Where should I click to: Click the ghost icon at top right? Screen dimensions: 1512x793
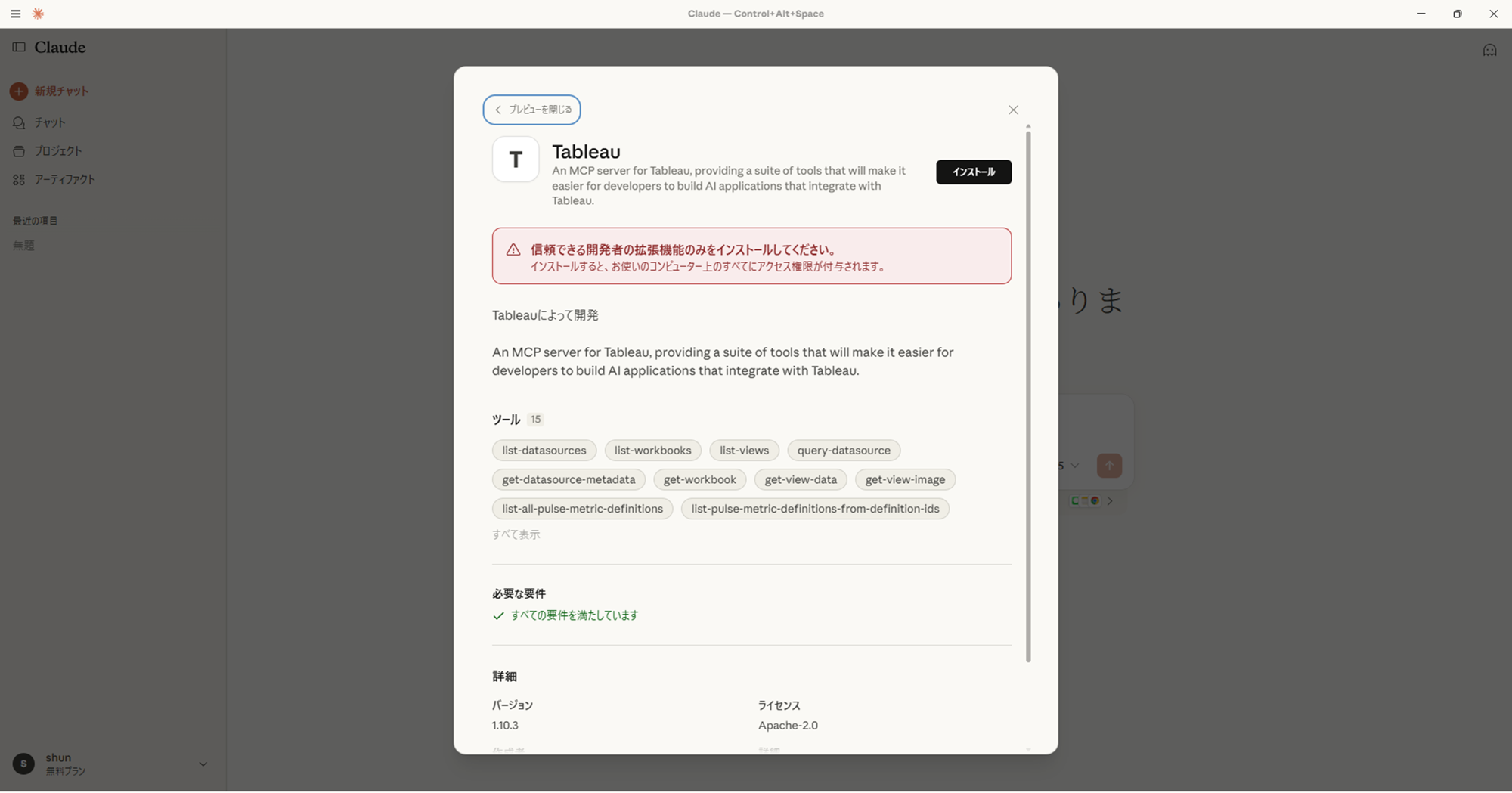point(1489,51)
